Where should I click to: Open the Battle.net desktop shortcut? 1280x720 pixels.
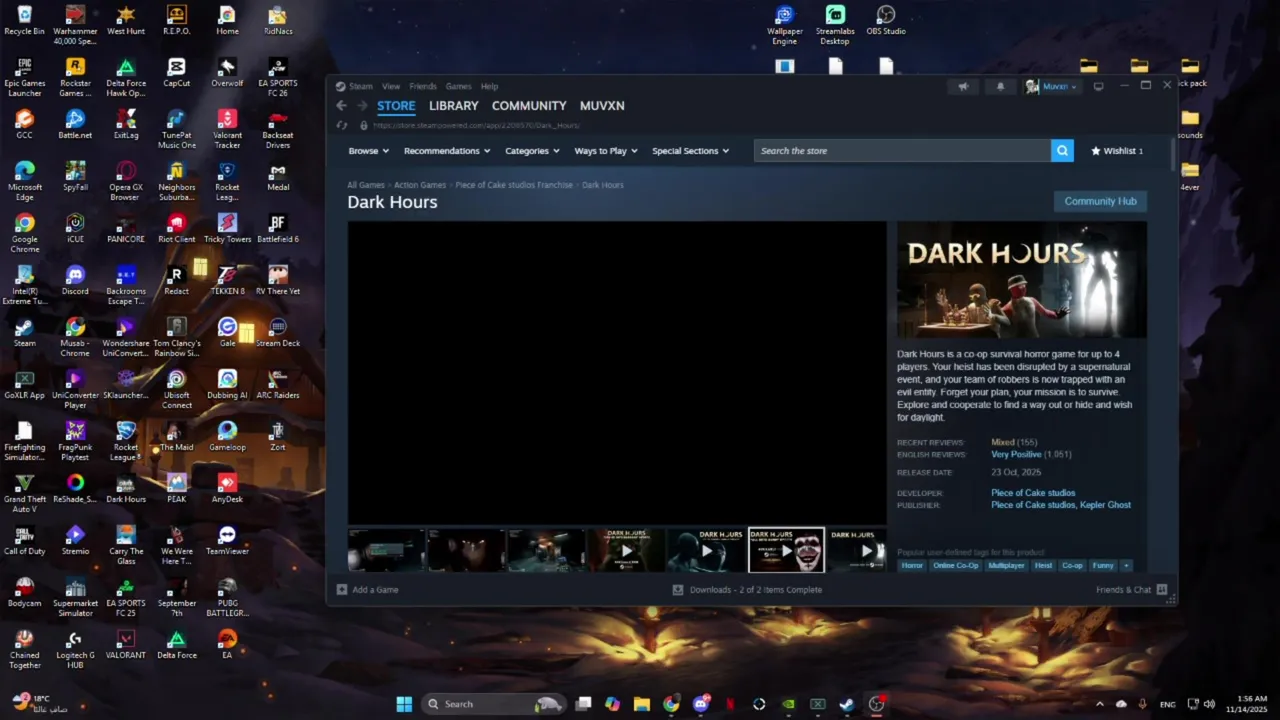pyautogui.click(x=75, y=124)
